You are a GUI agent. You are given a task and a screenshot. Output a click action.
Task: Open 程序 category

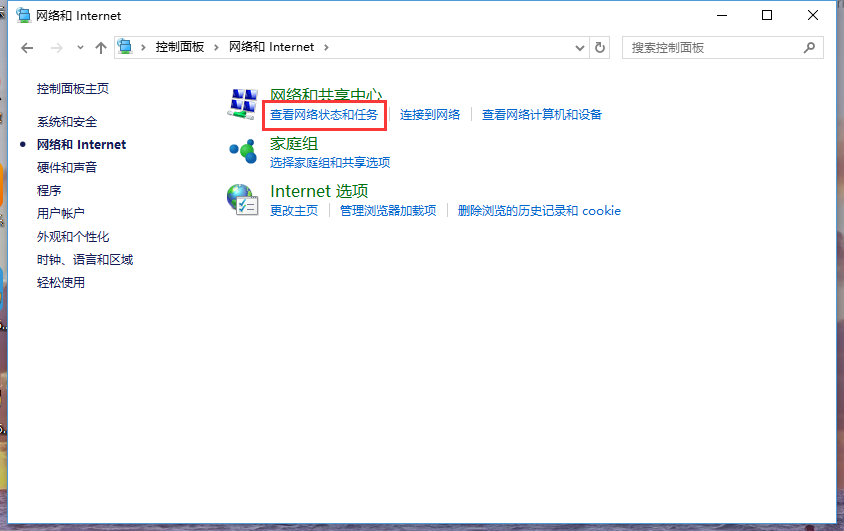pyautogui.click(x=49, y=190)
